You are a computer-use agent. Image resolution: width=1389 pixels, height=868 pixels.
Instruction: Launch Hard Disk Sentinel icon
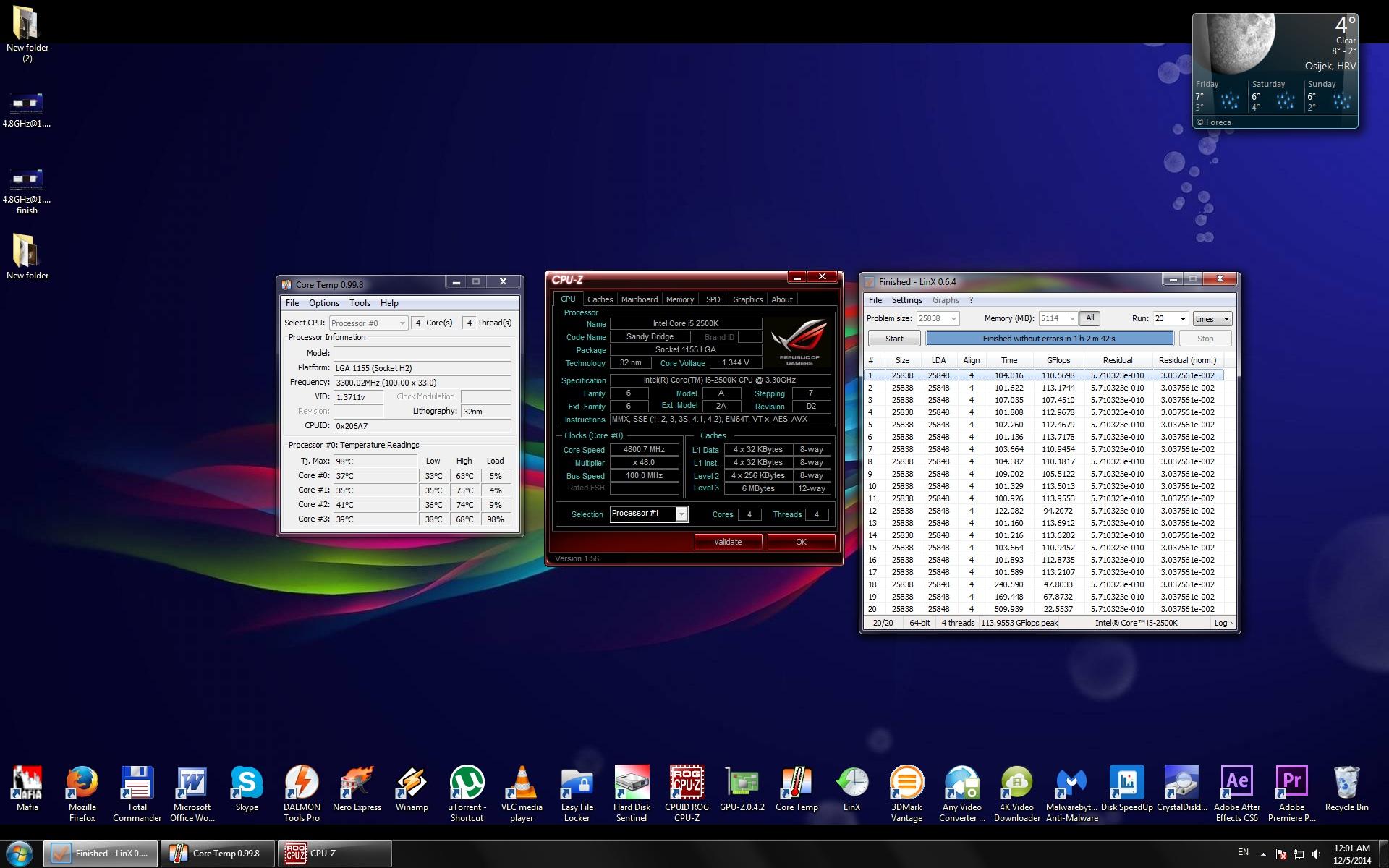(x=632, y=793)
